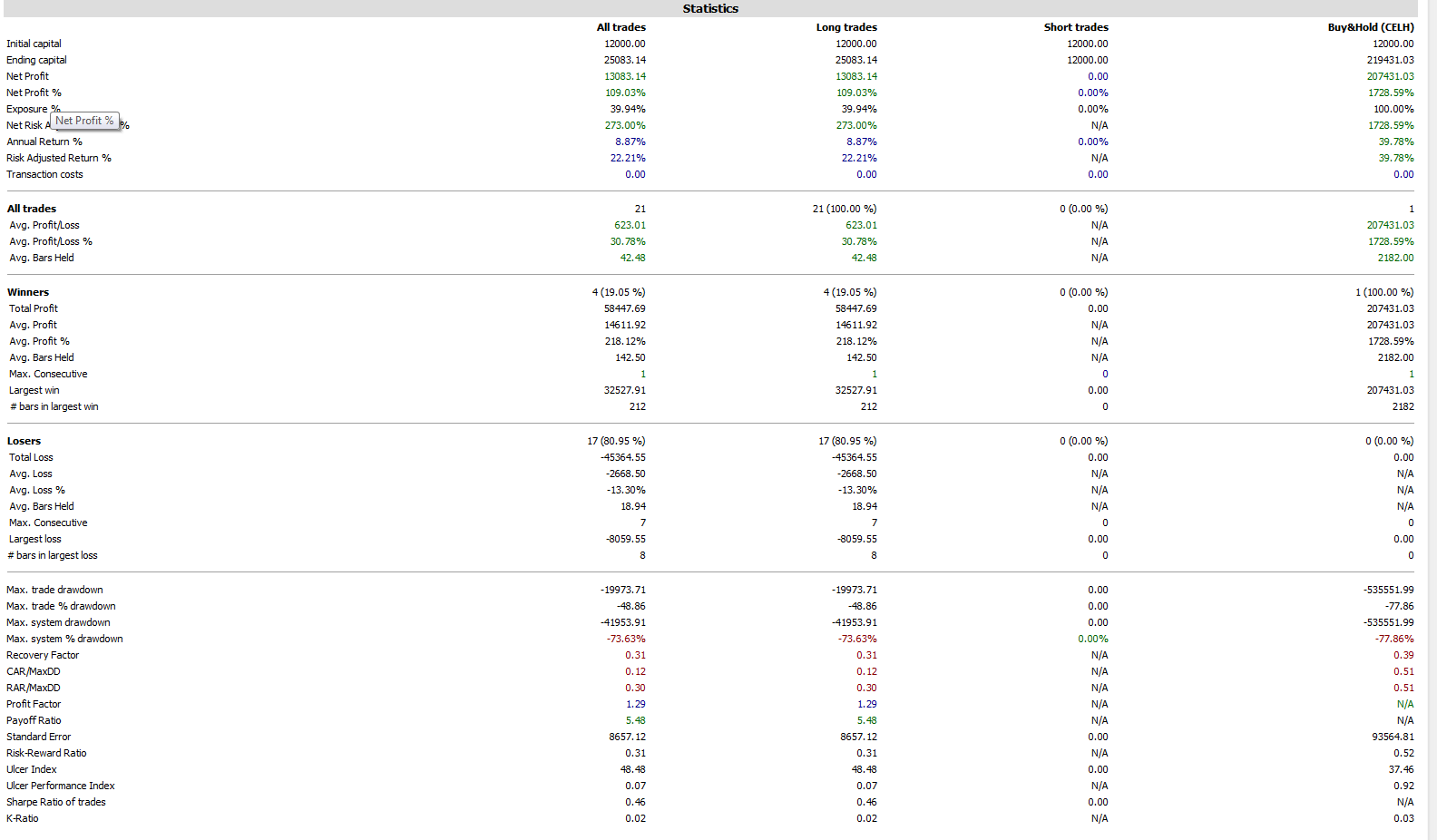Click the Ulcer Performance Index label
1437x840 pixels.
click(61, 786)
